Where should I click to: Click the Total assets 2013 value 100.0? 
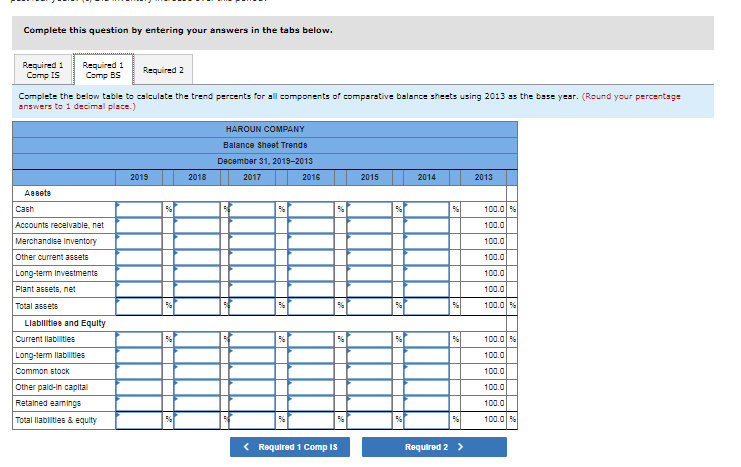[494, 306]
